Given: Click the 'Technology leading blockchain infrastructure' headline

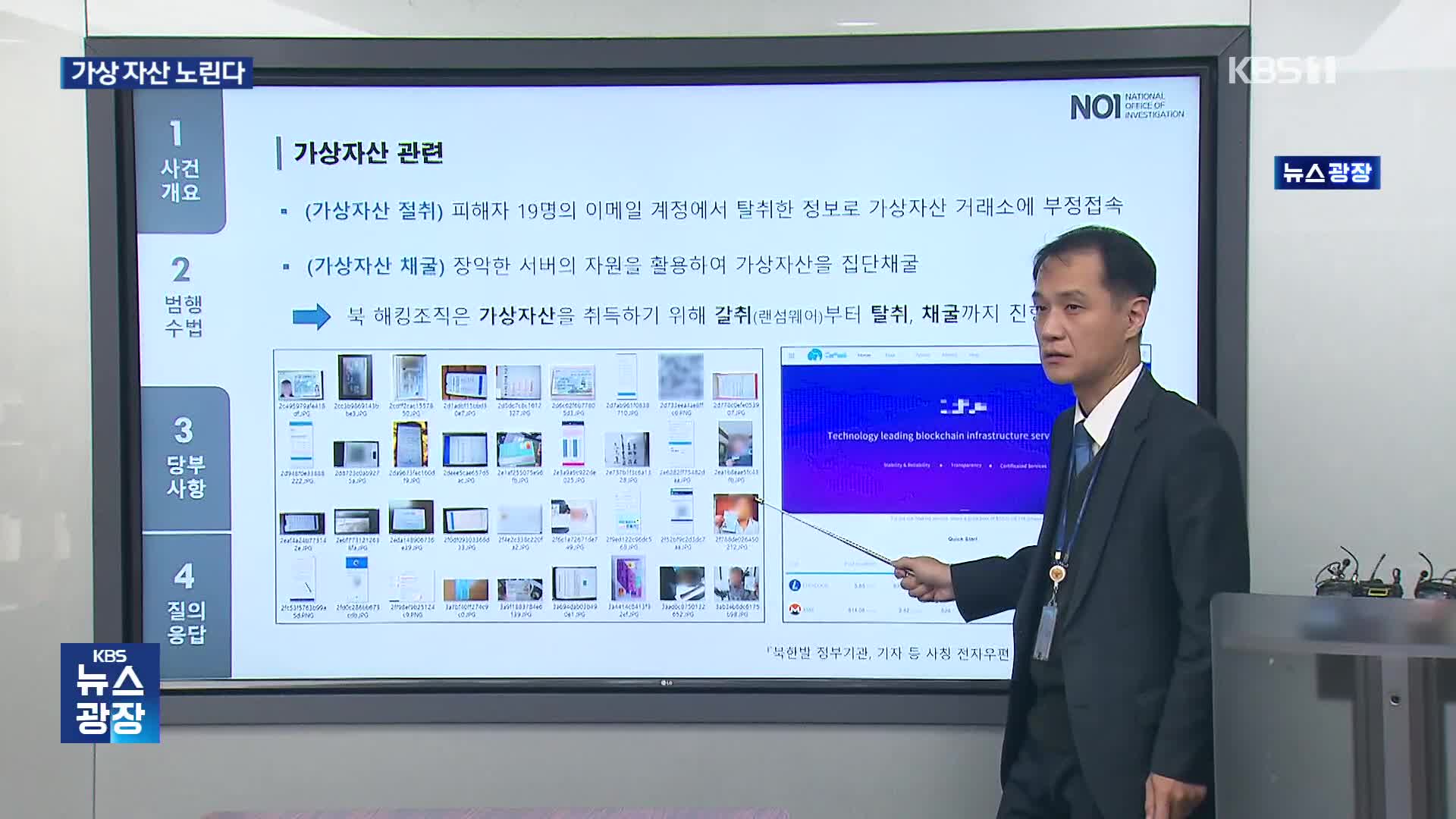Looking at the screenshot, I should coord(938,436).
